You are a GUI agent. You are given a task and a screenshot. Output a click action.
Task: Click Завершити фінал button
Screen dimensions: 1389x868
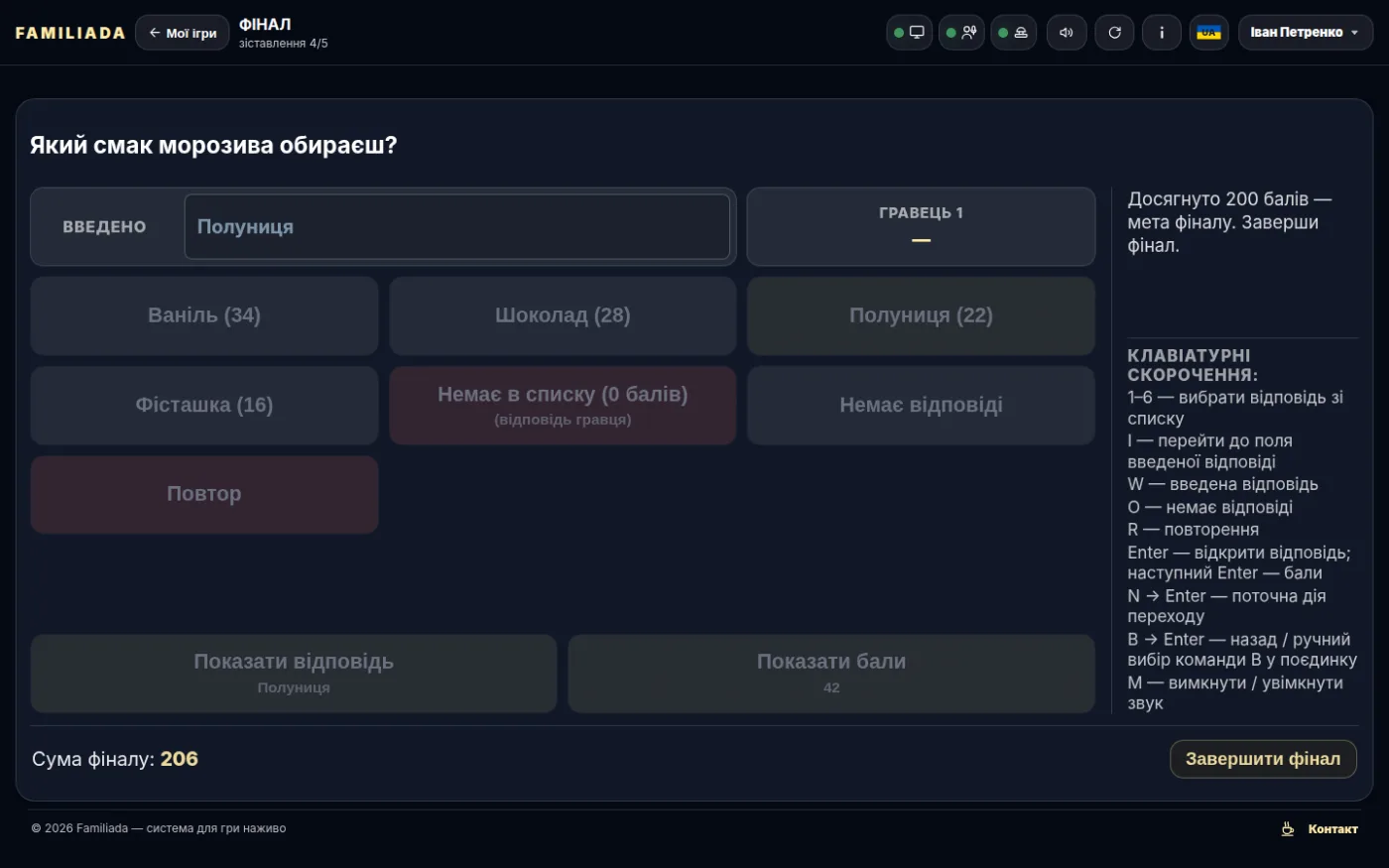(1263, 759)
